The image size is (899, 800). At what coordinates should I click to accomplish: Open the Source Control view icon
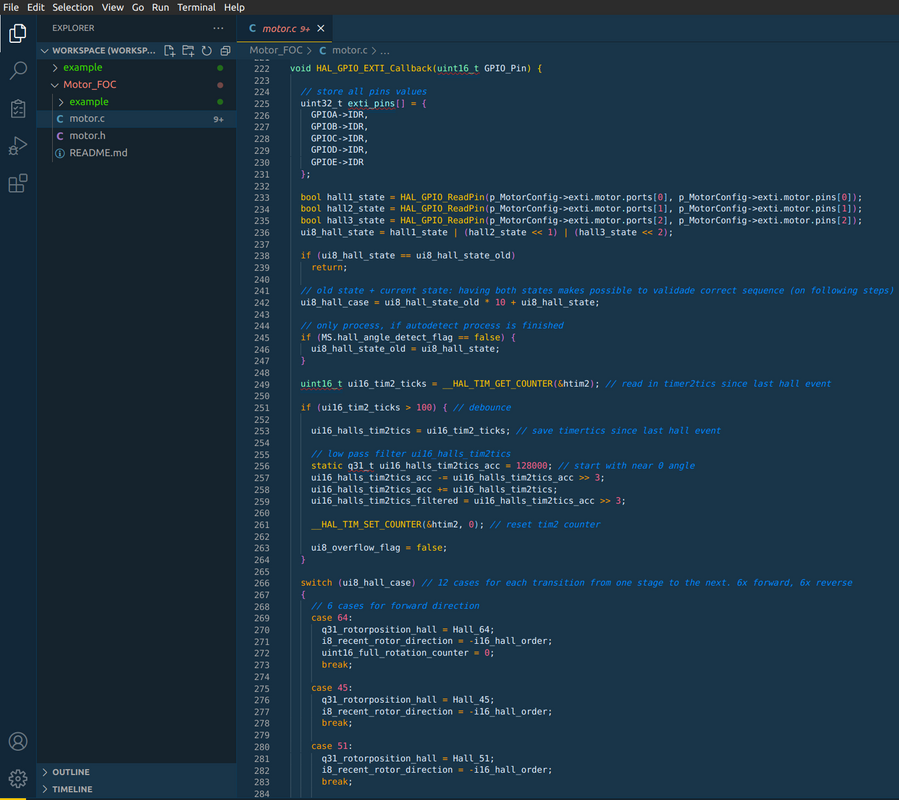[18, 108]
